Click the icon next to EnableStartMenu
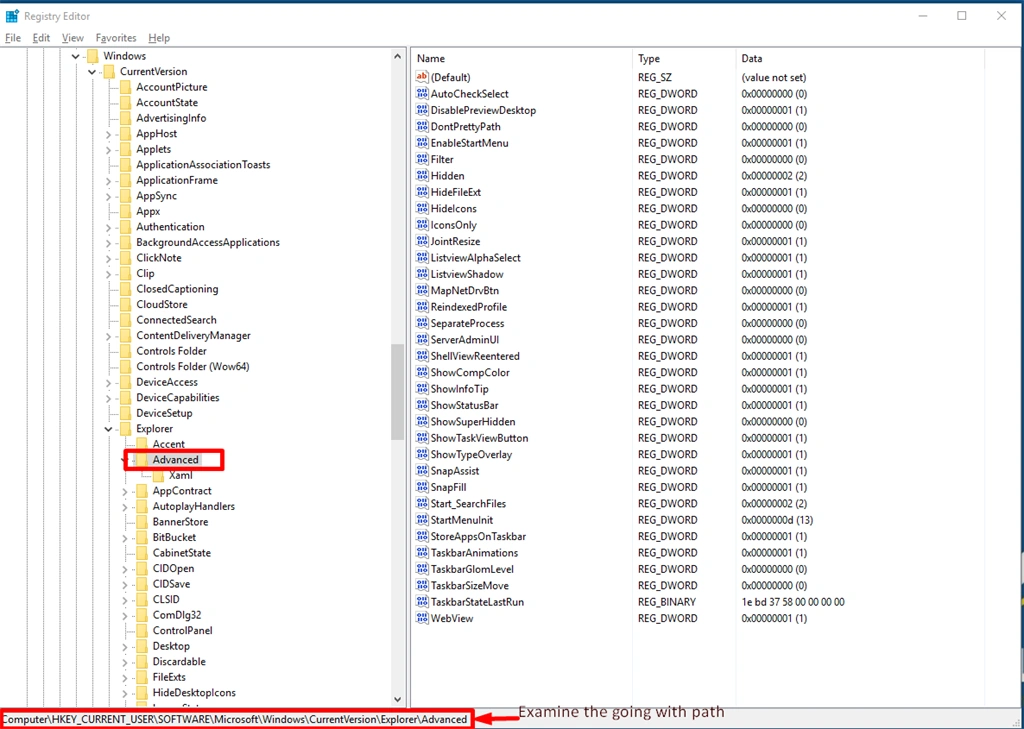Screen dimensions: 1024x729 422,143
